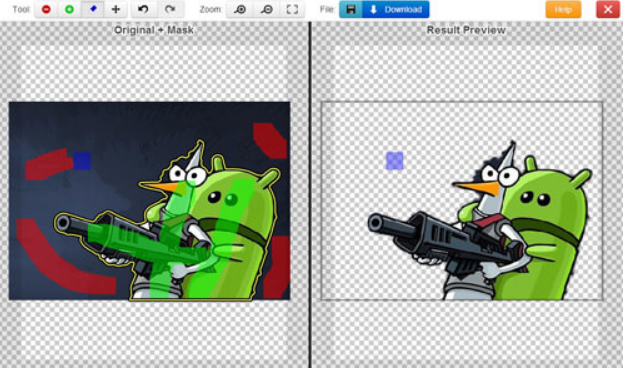The width and height of the screenshot is (623, 368).
Task: Click the Result Preview panel heading
Action: [x=466, y=30]
